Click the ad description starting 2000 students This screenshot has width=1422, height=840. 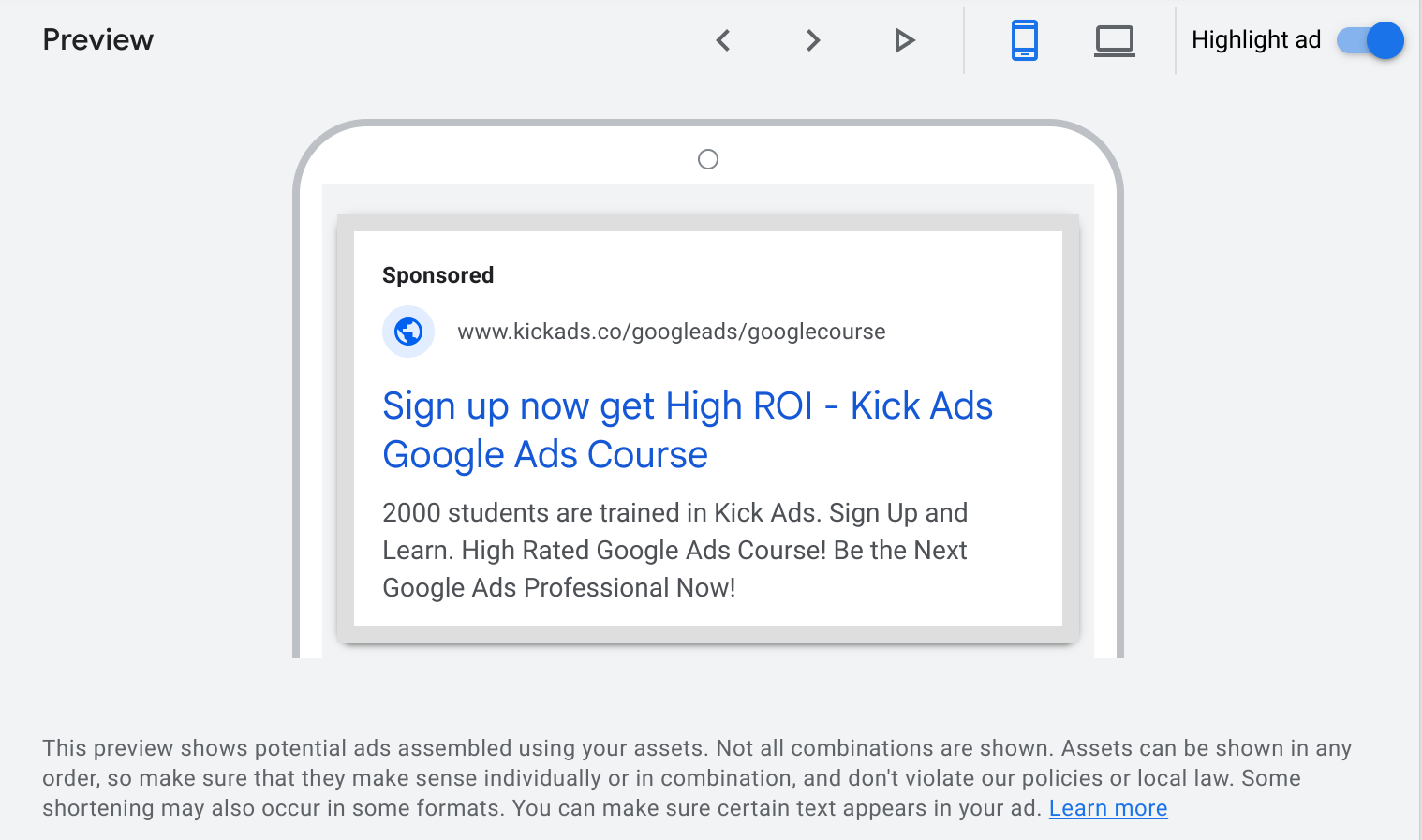click(x=675, y=551)
